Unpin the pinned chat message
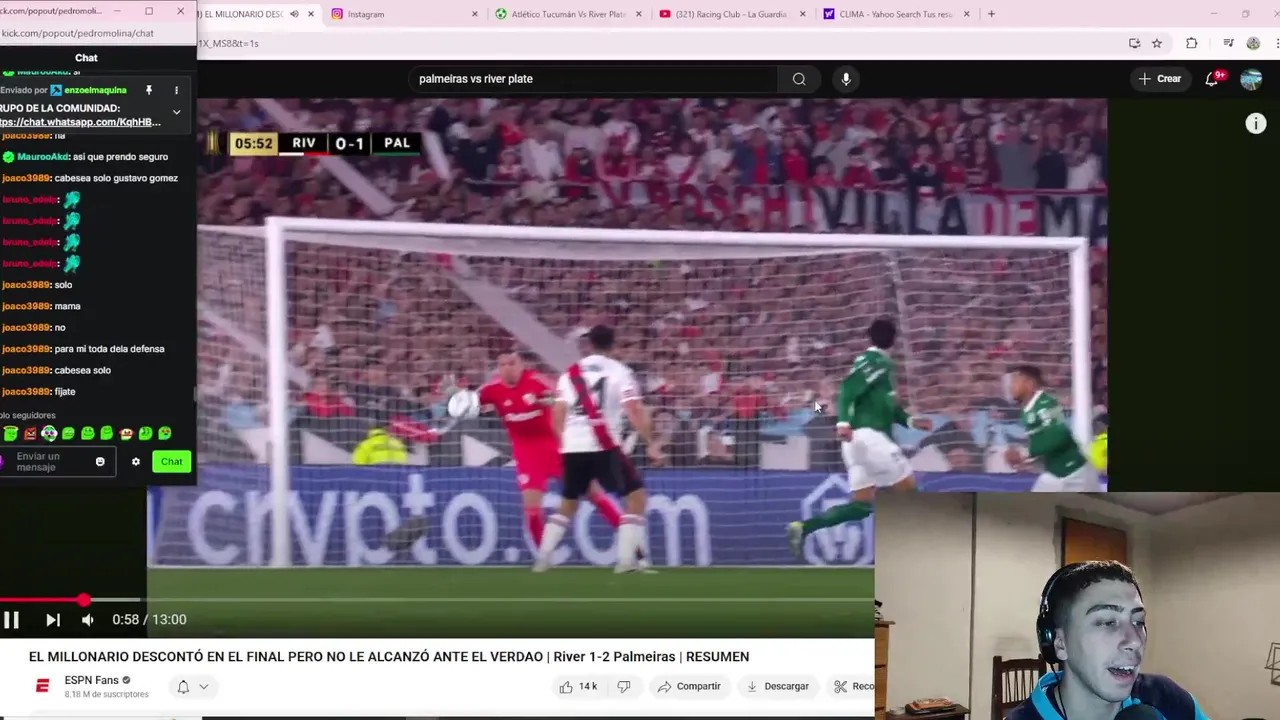 pos(149,90)
